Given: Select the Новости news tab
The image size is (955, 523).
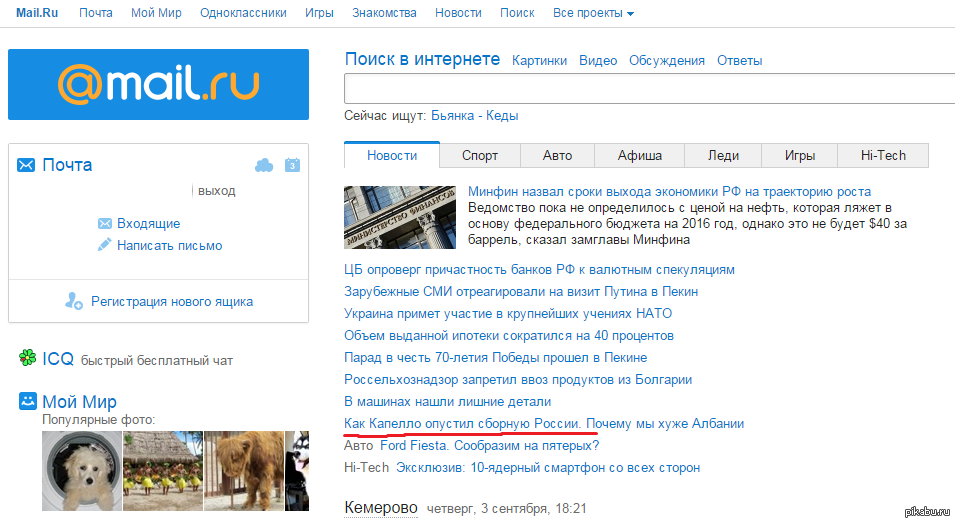Looking at the screenshot, I should point(392,155).
